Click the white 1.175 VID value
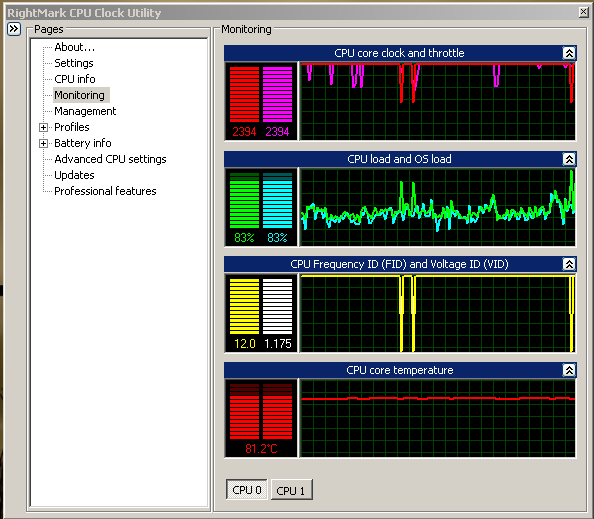This screenshot has height=519, width=594. point(278,344)
